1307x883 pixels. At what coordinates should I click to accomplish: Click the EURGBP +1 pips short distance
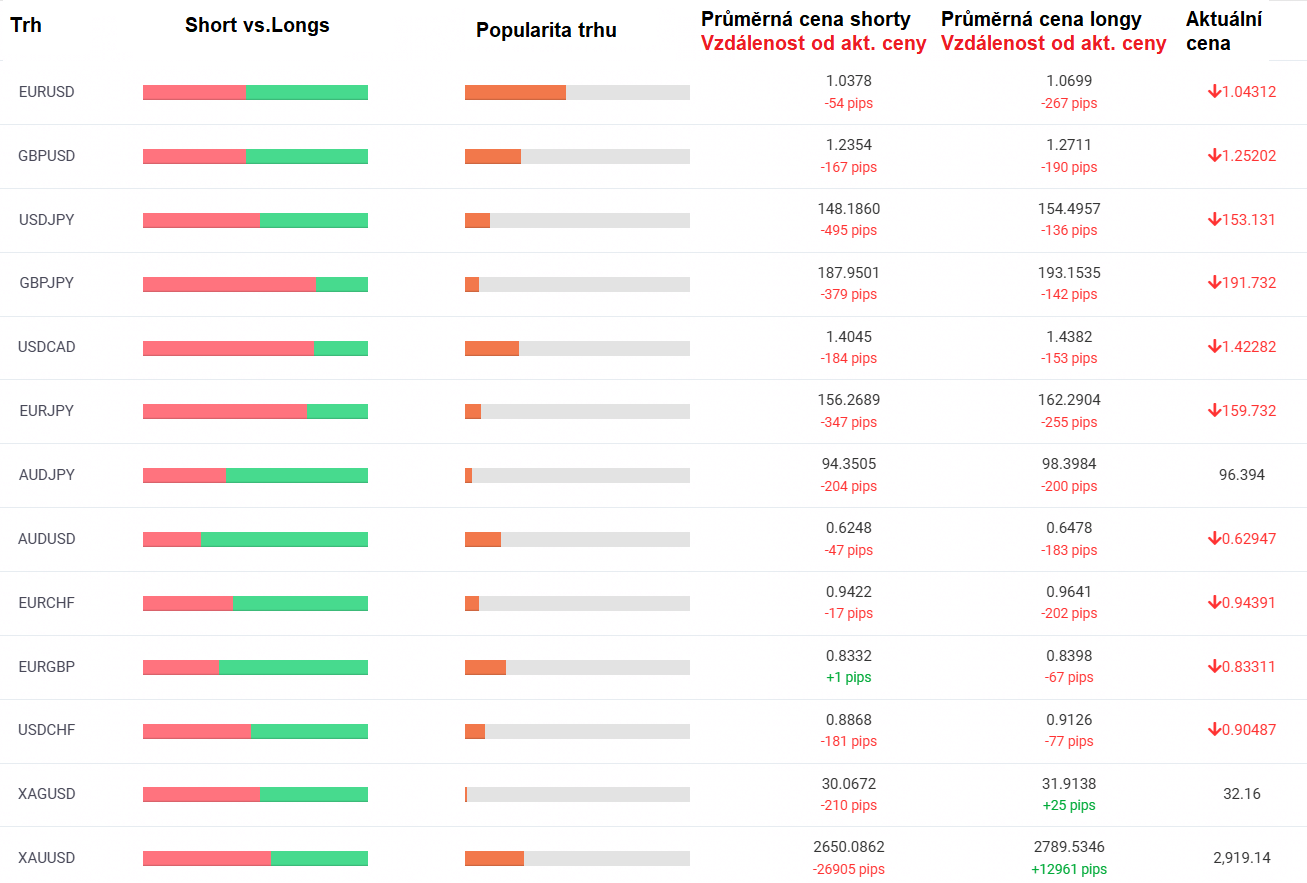(x=849, y=678)
